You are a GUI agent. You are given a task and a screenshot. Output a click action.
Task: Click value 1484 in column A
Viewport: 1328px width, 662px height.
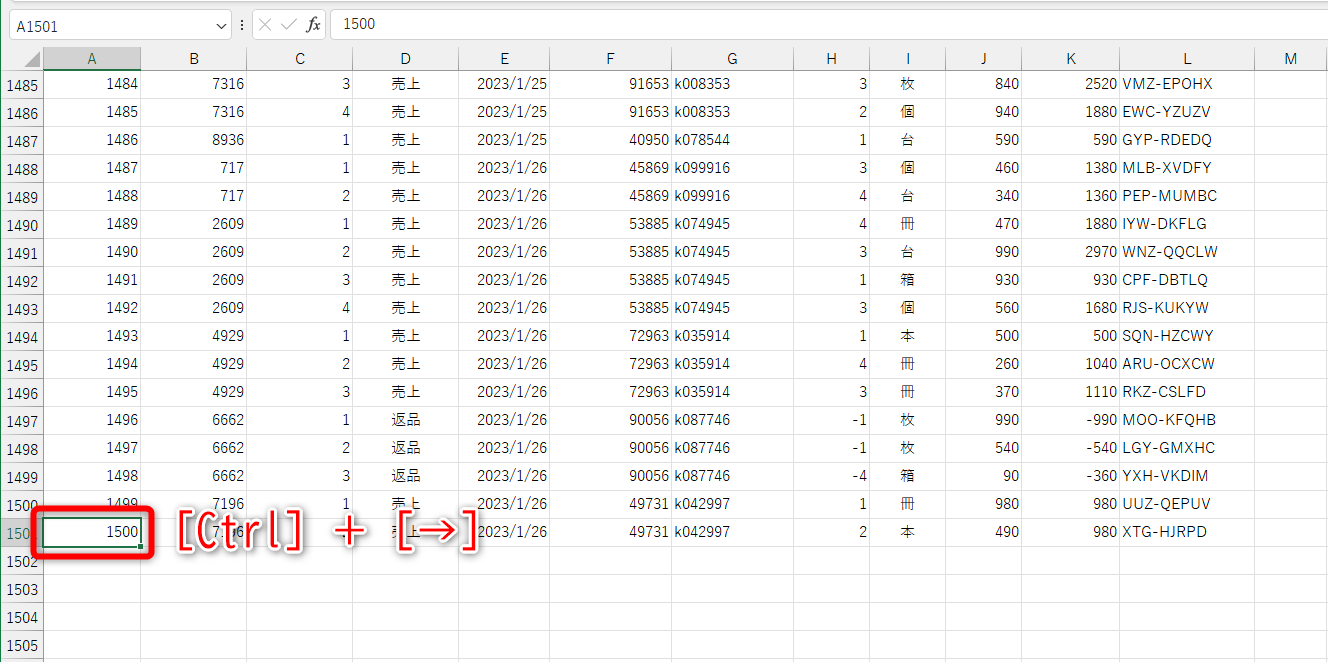pyautogui.click(x=92, y=84)
